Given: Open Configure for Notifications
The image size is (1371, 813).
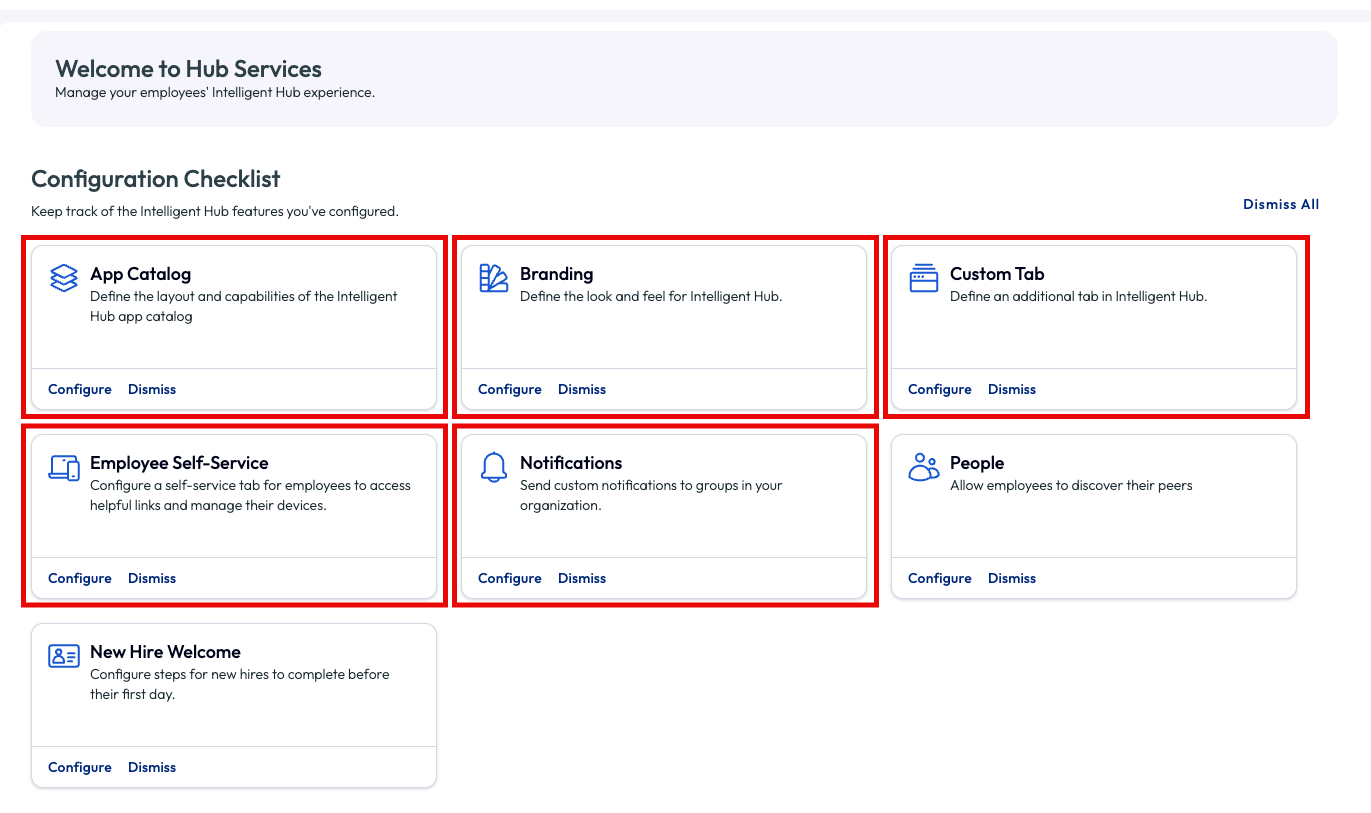Looking at the screenshot, I should [510, 578].
